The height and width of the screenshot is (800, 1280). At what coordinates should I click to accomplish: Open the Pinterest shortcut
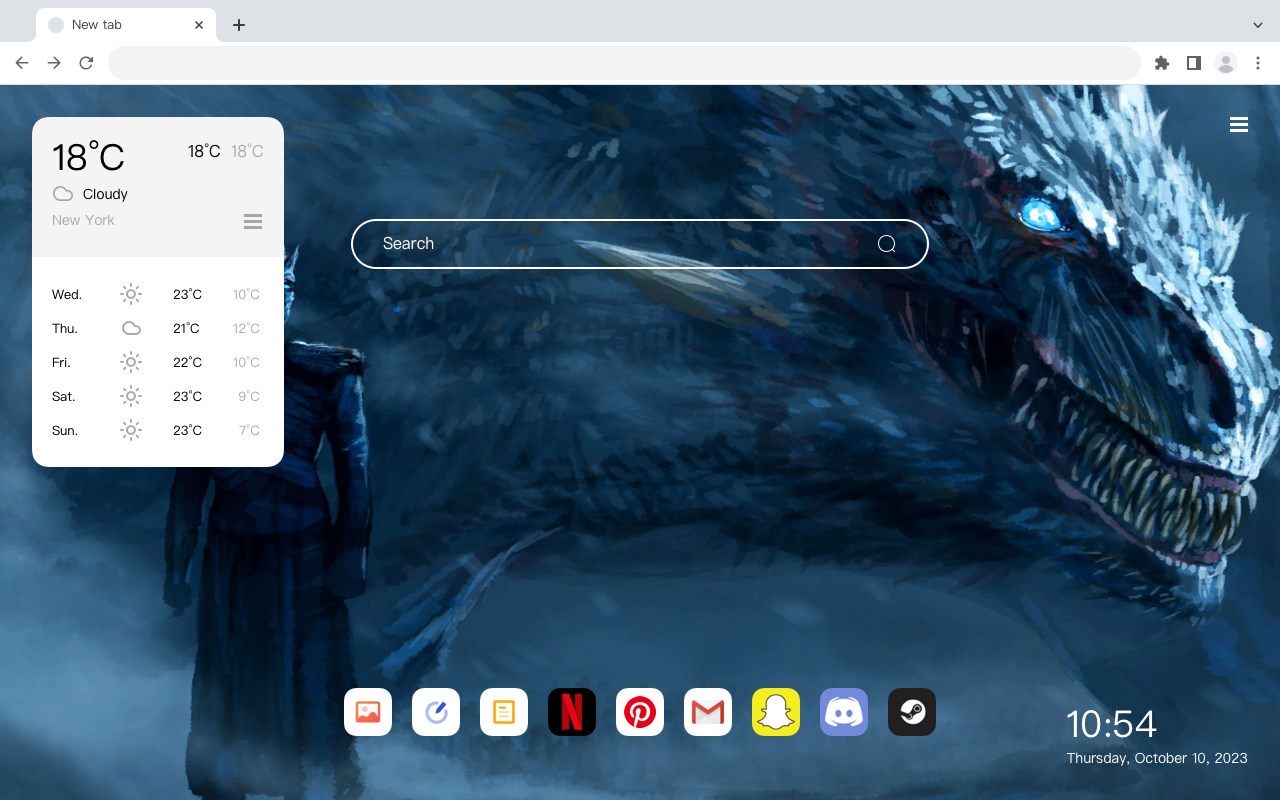click(640, 712)
